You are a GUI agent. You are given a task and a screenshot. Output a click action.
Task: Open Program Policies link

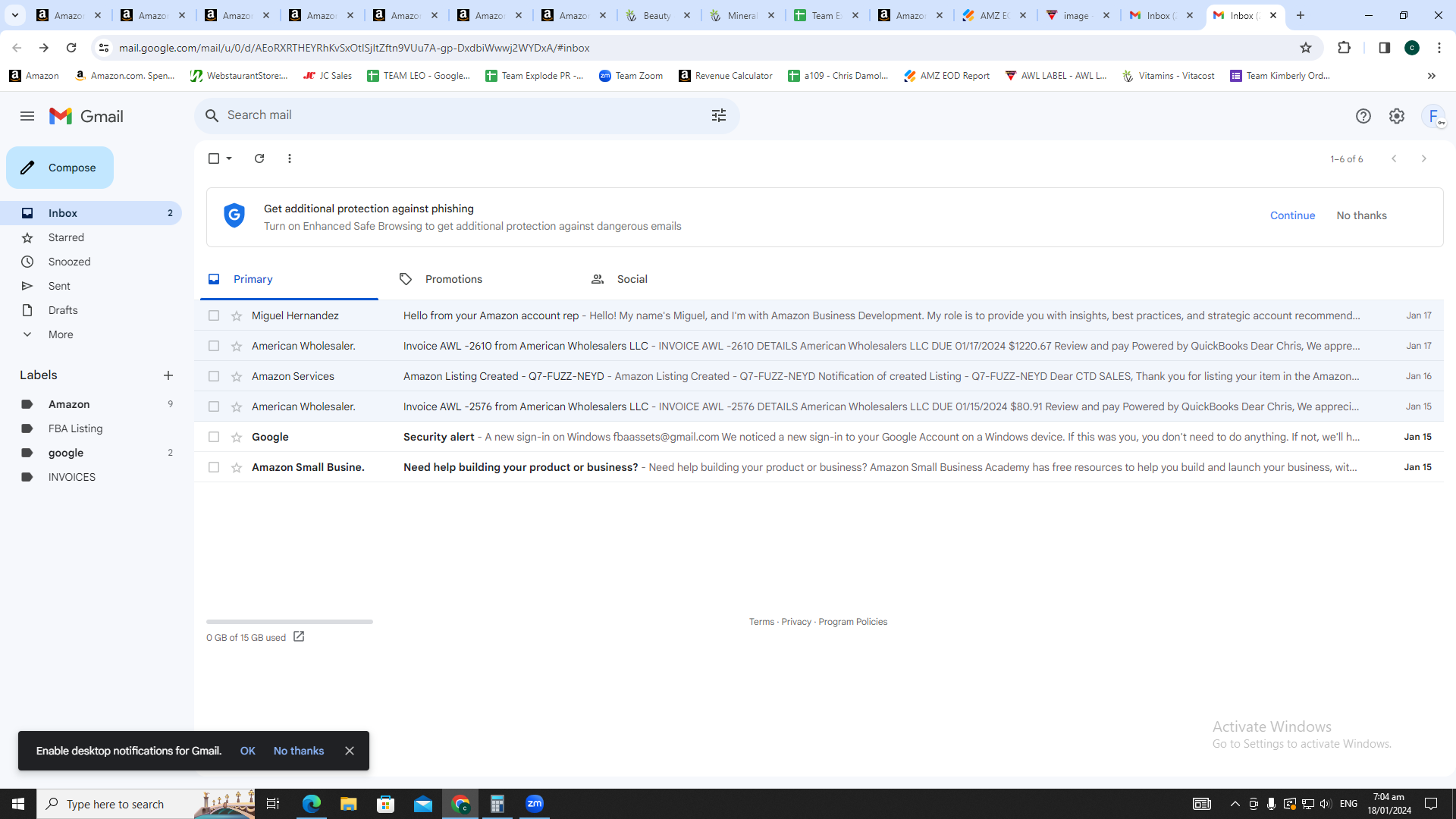pyautogui.click(x=853, y=622)
